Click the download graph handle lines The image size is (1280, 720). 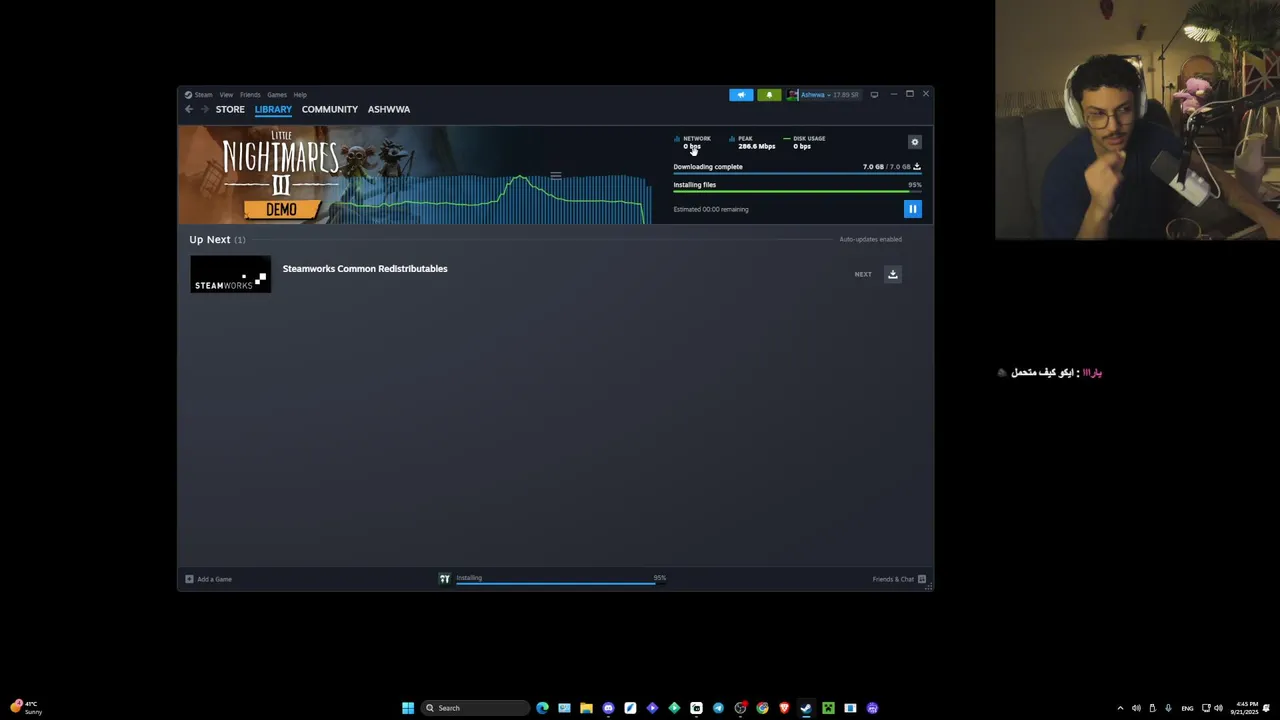tap(556, 176)
